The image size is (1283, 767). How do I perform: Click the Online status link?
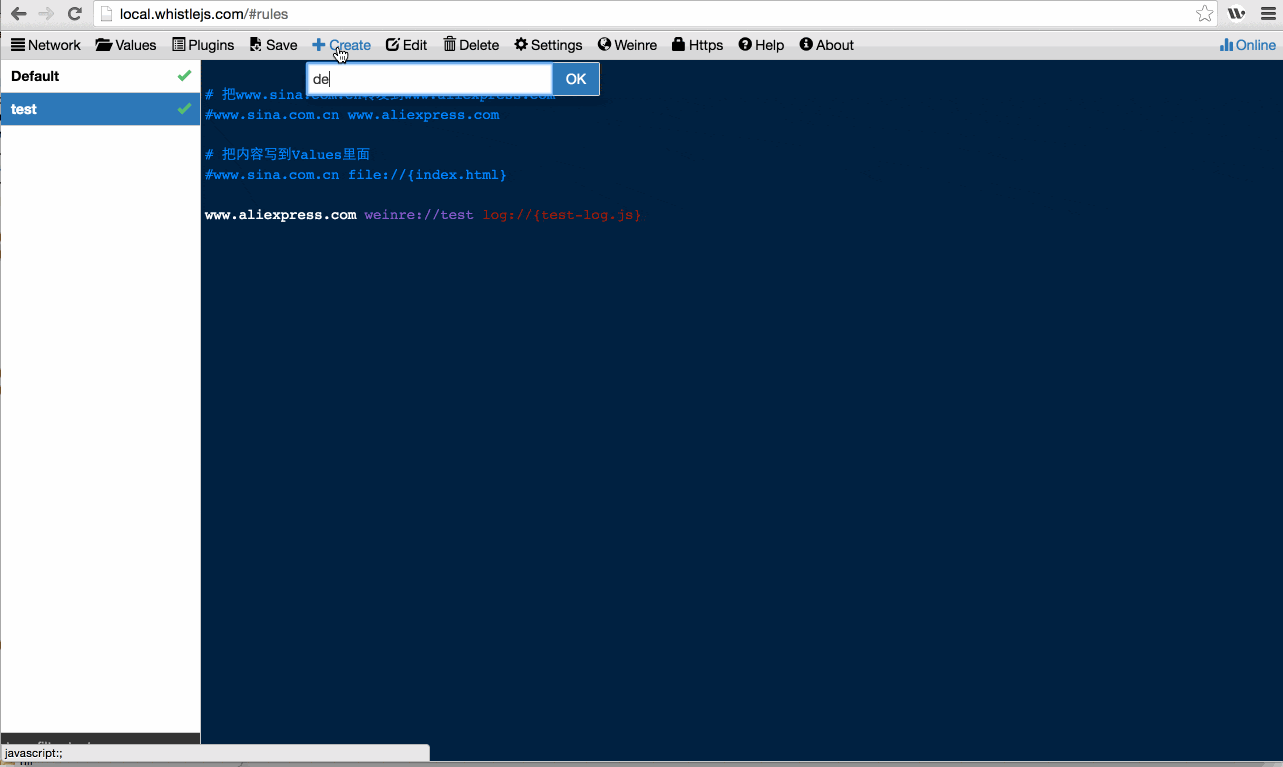click(1248, 45)
